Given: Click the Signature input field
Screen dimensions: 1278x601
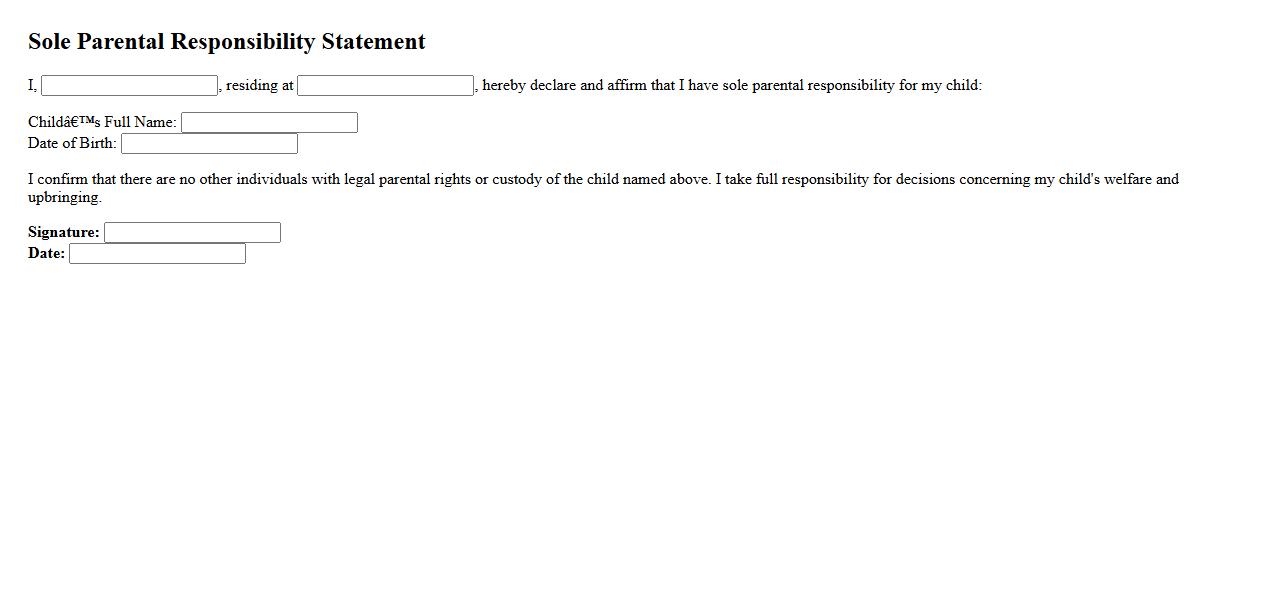Looking at the screenshot, I should click(192, 233).
